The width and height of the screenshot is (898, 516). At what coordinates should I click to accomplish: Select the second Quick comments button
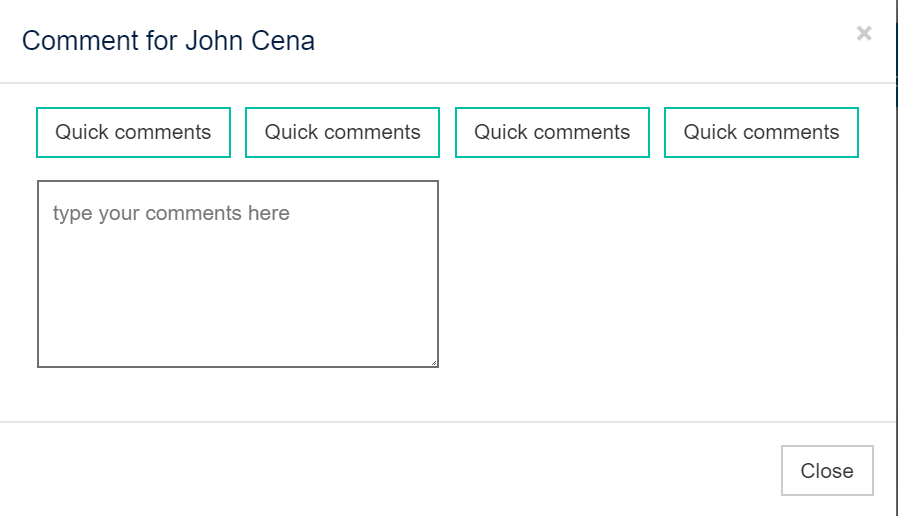click(x=342, y=133)
